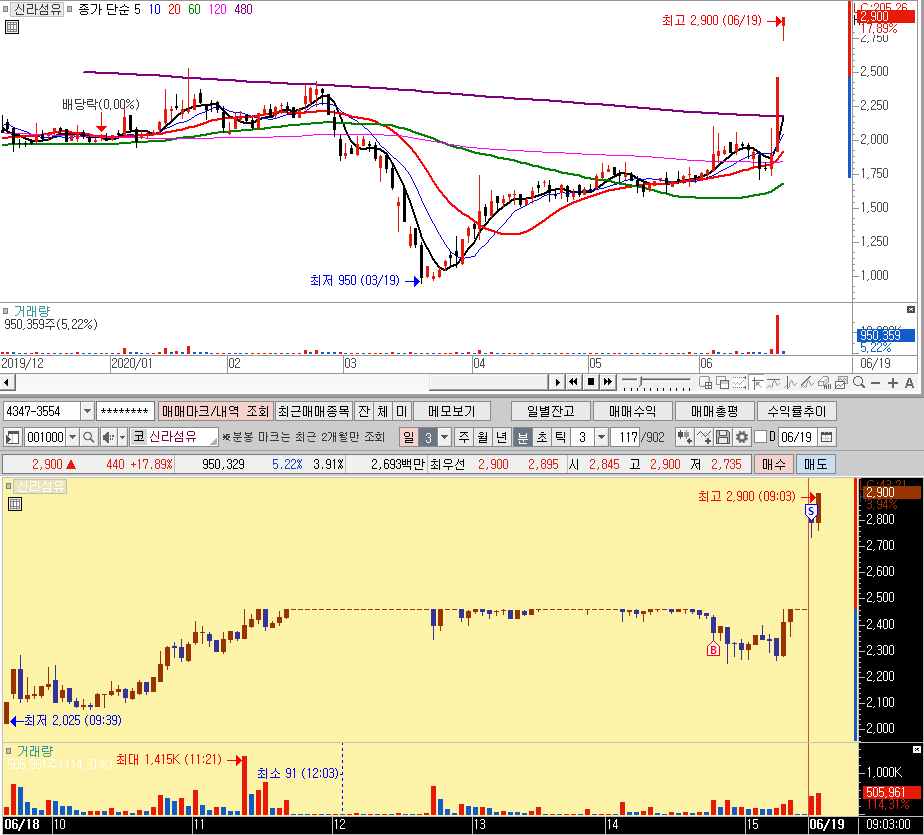Select the 주 weekly period toggle

[464, 437]
